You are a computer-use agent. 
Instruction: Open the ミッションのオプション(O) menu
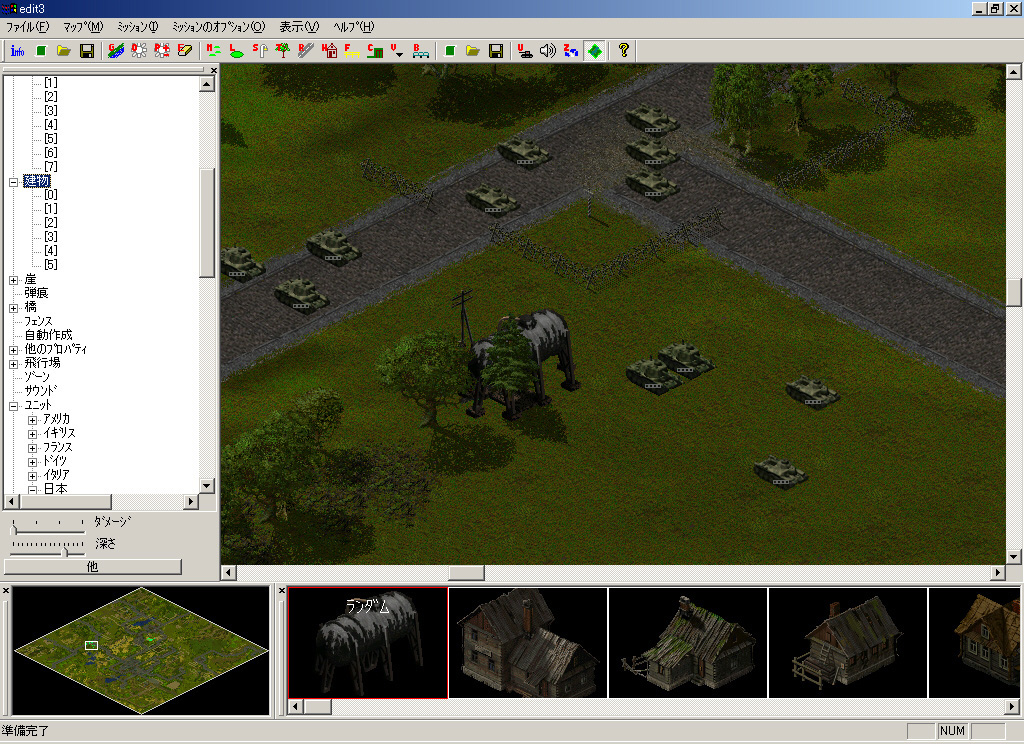[219, 27]
